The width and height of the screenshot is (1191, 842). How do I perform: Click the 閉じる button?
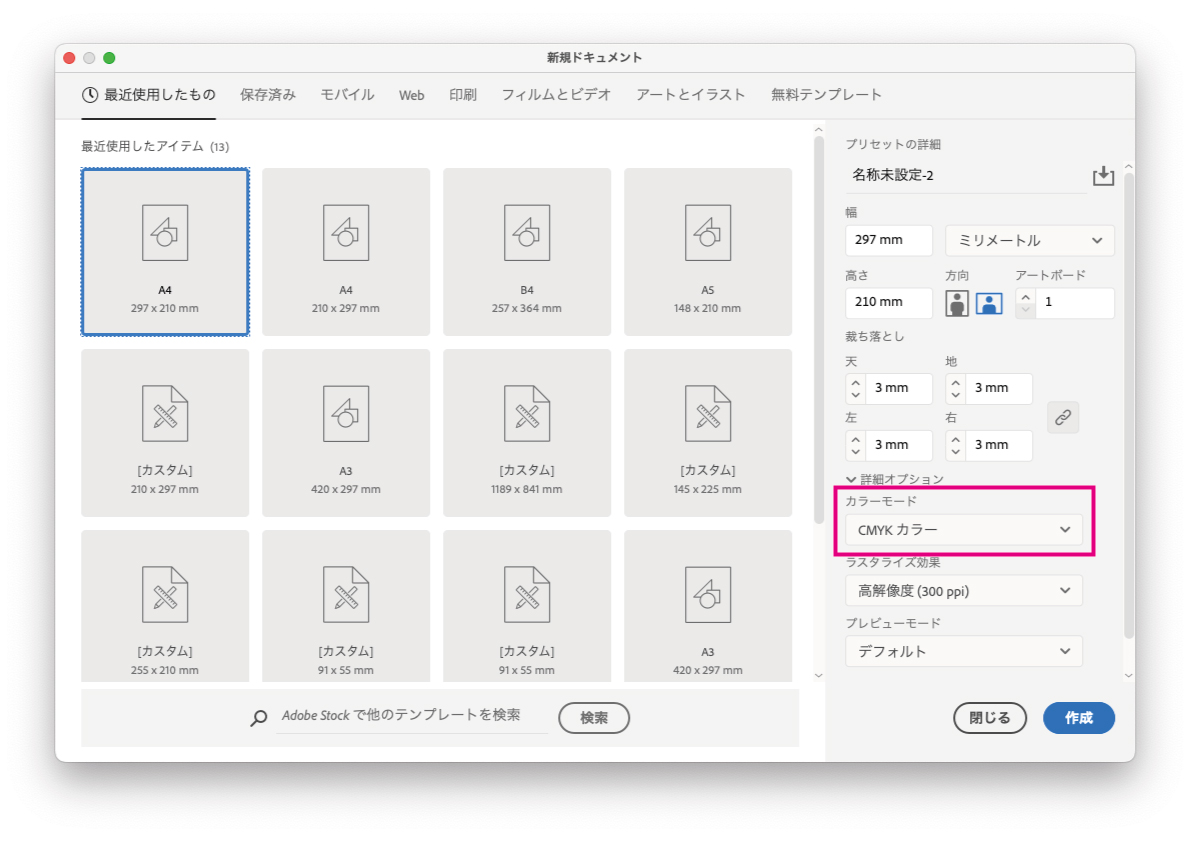(x=990, y=718)
